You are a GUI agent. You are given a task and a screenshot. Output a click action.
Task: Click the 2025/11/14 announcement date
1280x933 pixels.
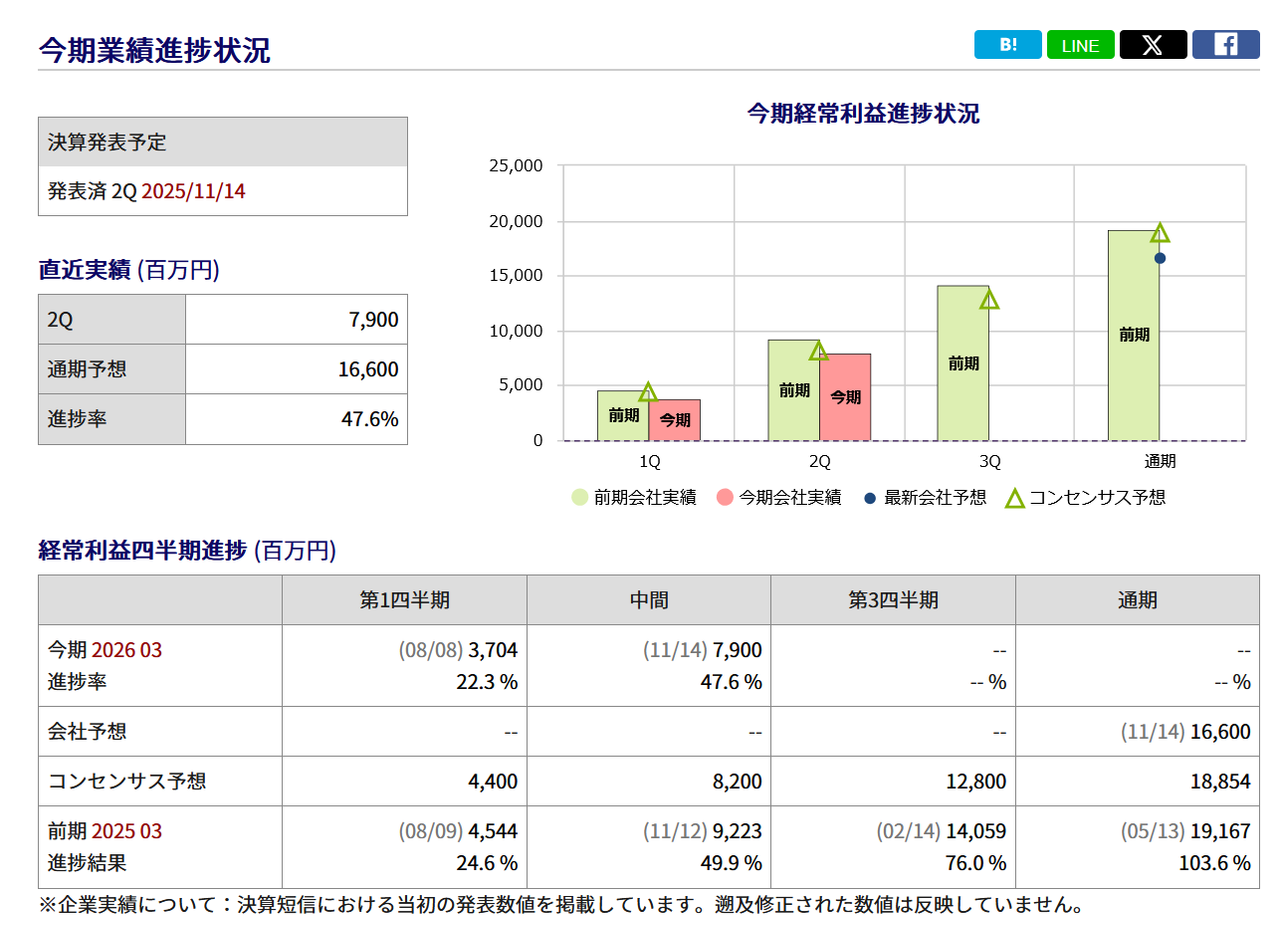tap(193, 191)
